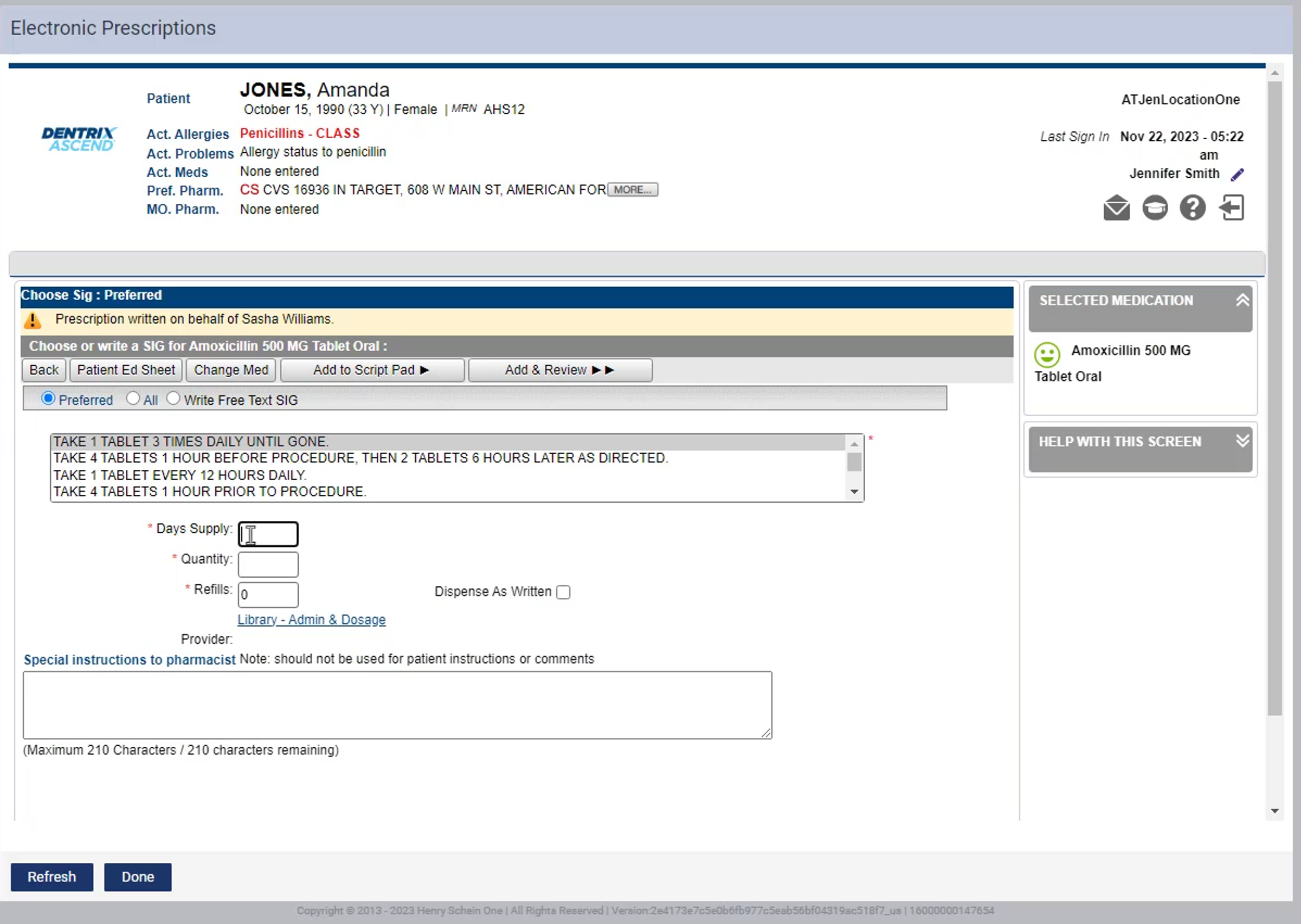Open the Patient Ed Sheet

126,370
